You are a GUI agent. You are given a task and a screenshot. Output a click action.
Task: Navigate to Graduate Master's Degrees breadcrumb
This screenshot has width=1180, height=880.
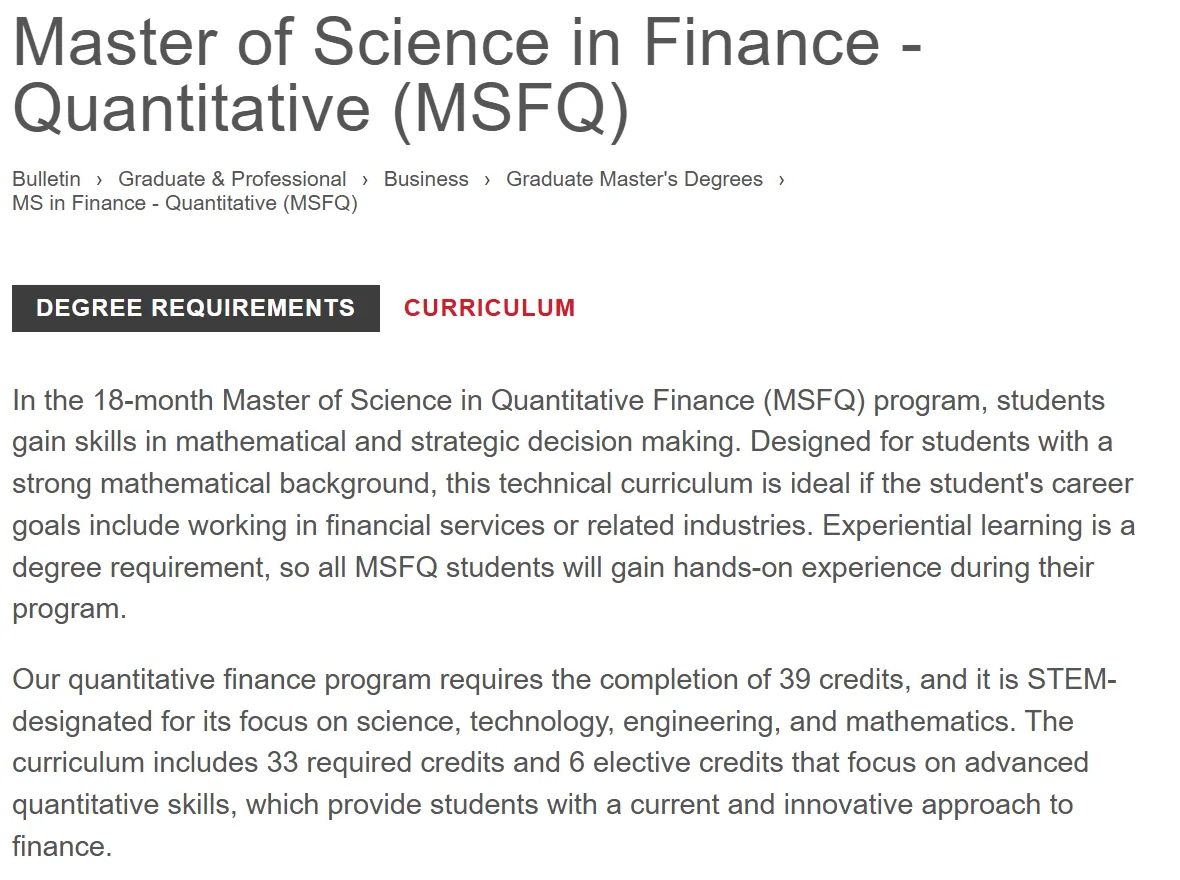(x=634, y=179)
